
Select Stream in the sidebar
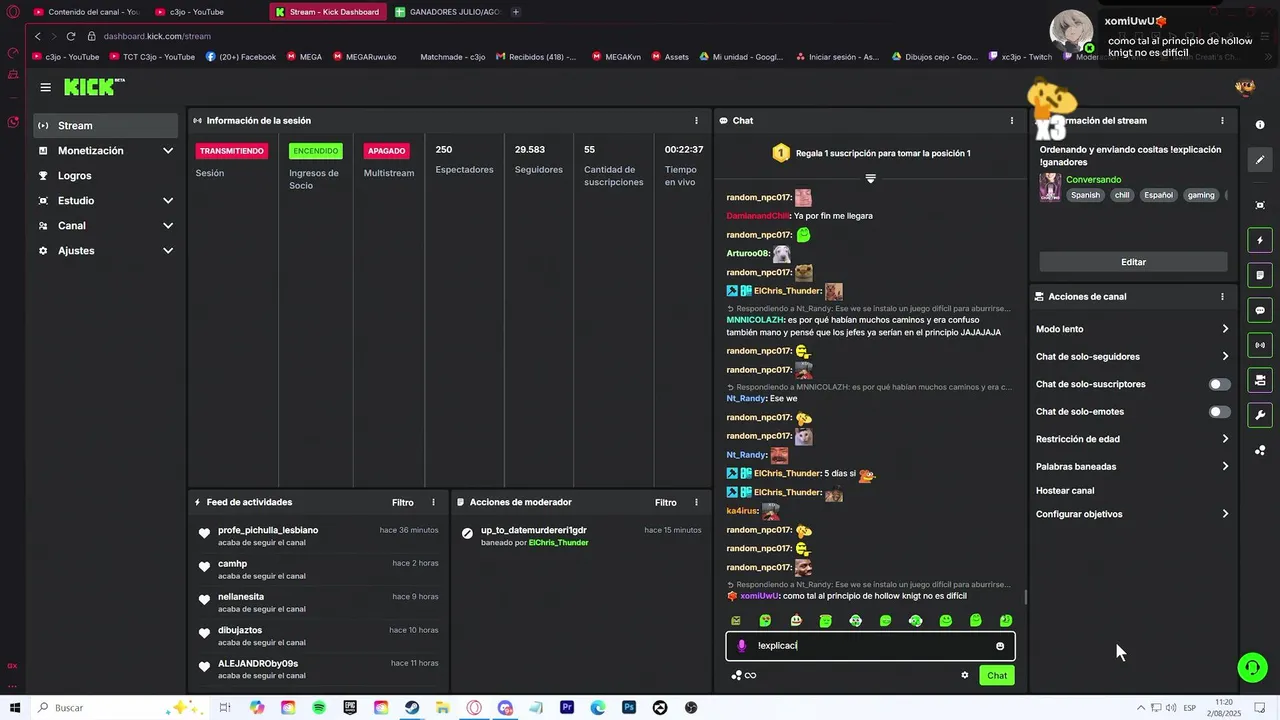pyautogui.click(x=105, y=126)
